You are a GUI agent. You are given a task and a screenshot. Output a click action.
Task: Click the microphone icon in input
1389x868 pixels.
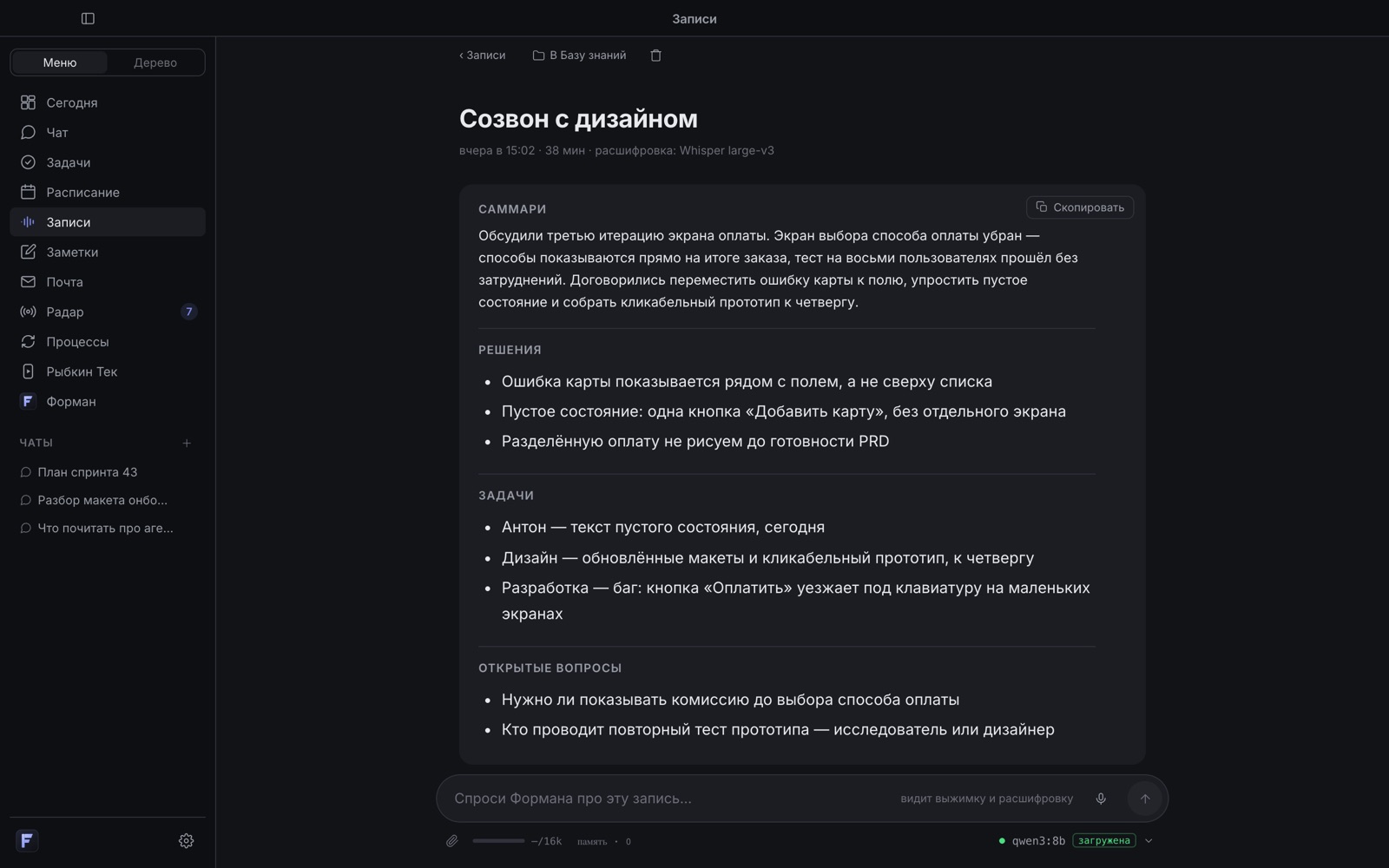click(x=1101, y=799)
